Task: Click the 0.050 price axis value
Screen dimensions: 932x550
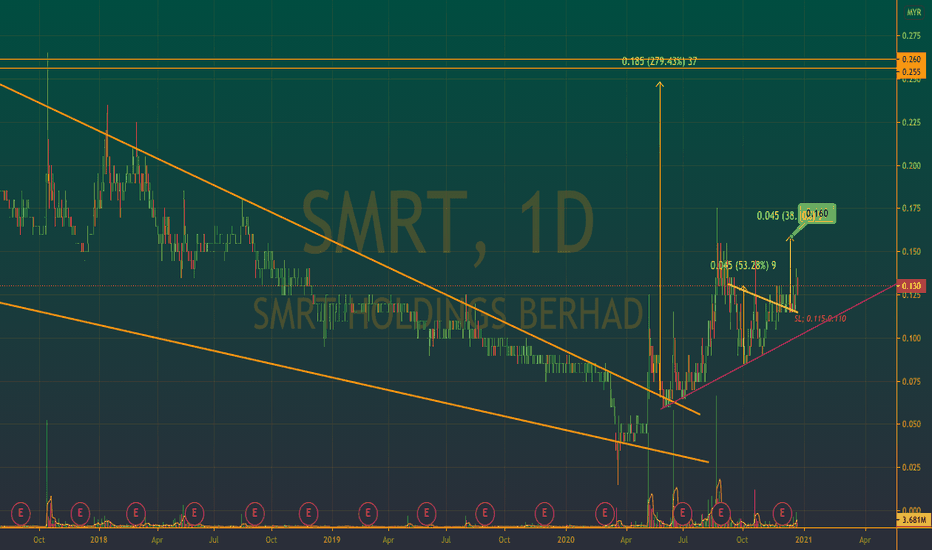Action: [x=911, y=424]
